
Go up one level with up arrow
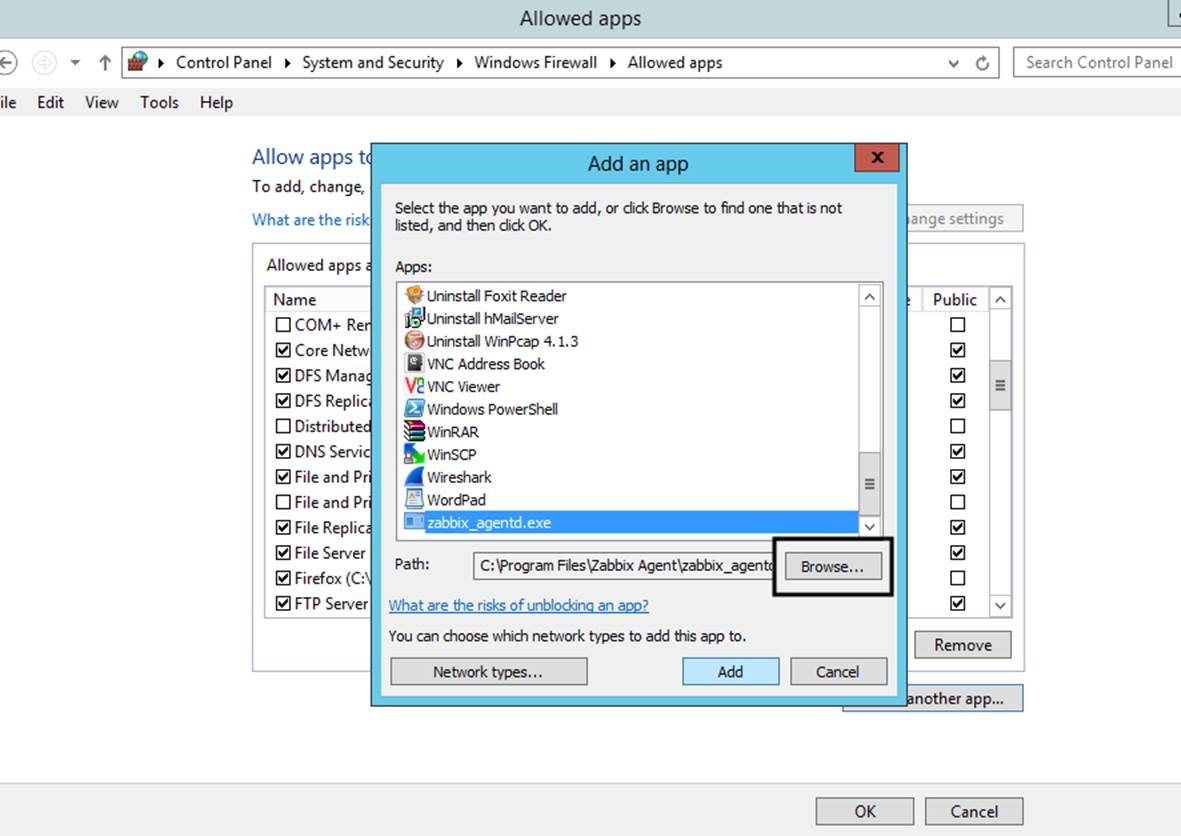tap(105, 63)
